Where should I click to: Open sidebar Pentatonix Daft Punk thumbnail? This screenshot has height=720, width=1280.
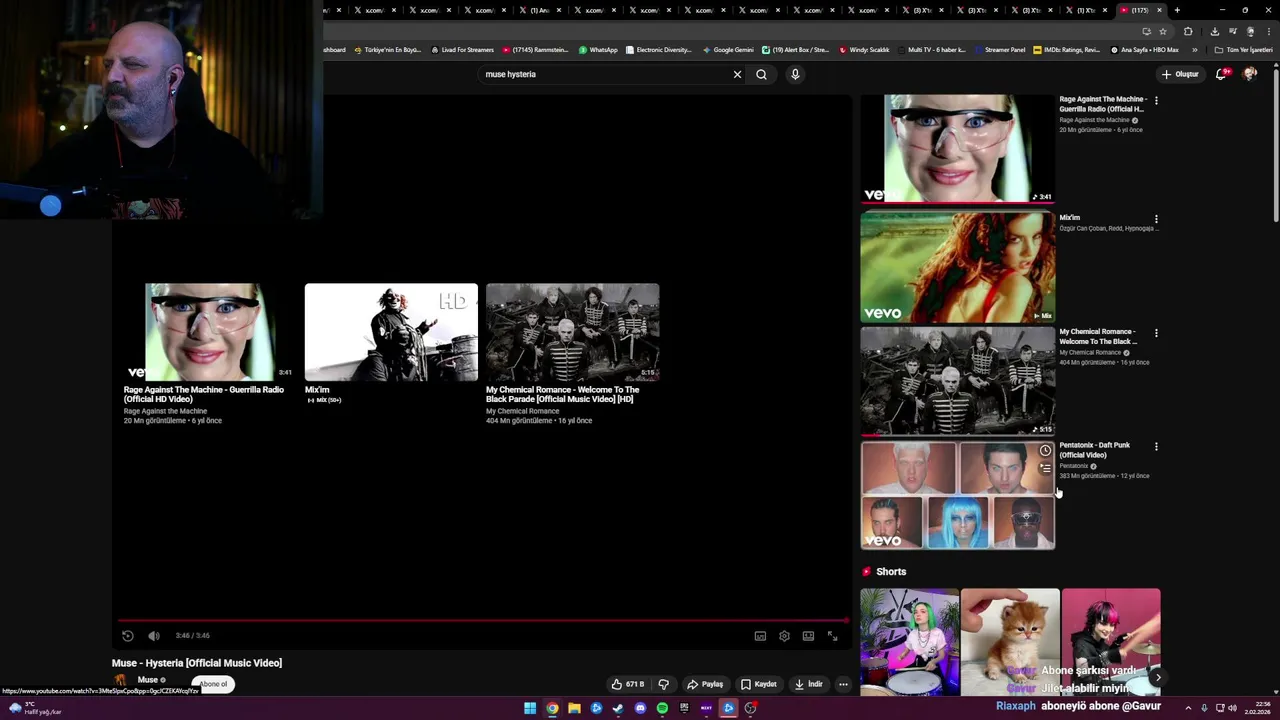[x=957, y=495]
